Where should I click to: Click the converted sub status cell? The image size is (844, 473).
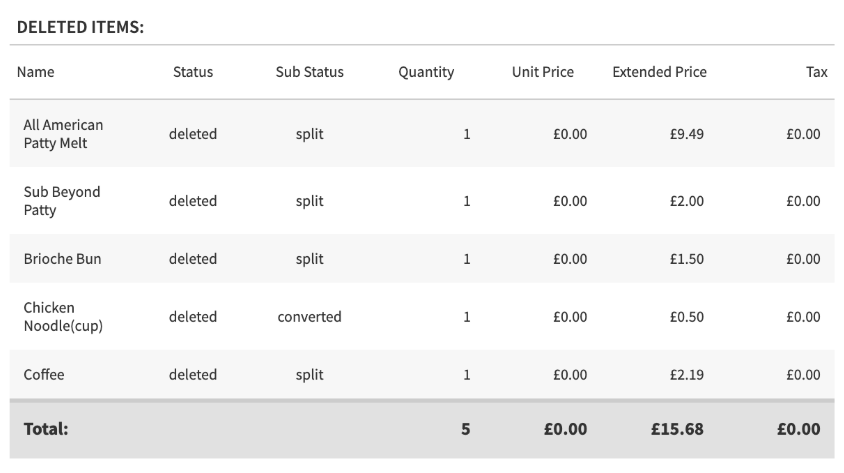tap(309, 317)
